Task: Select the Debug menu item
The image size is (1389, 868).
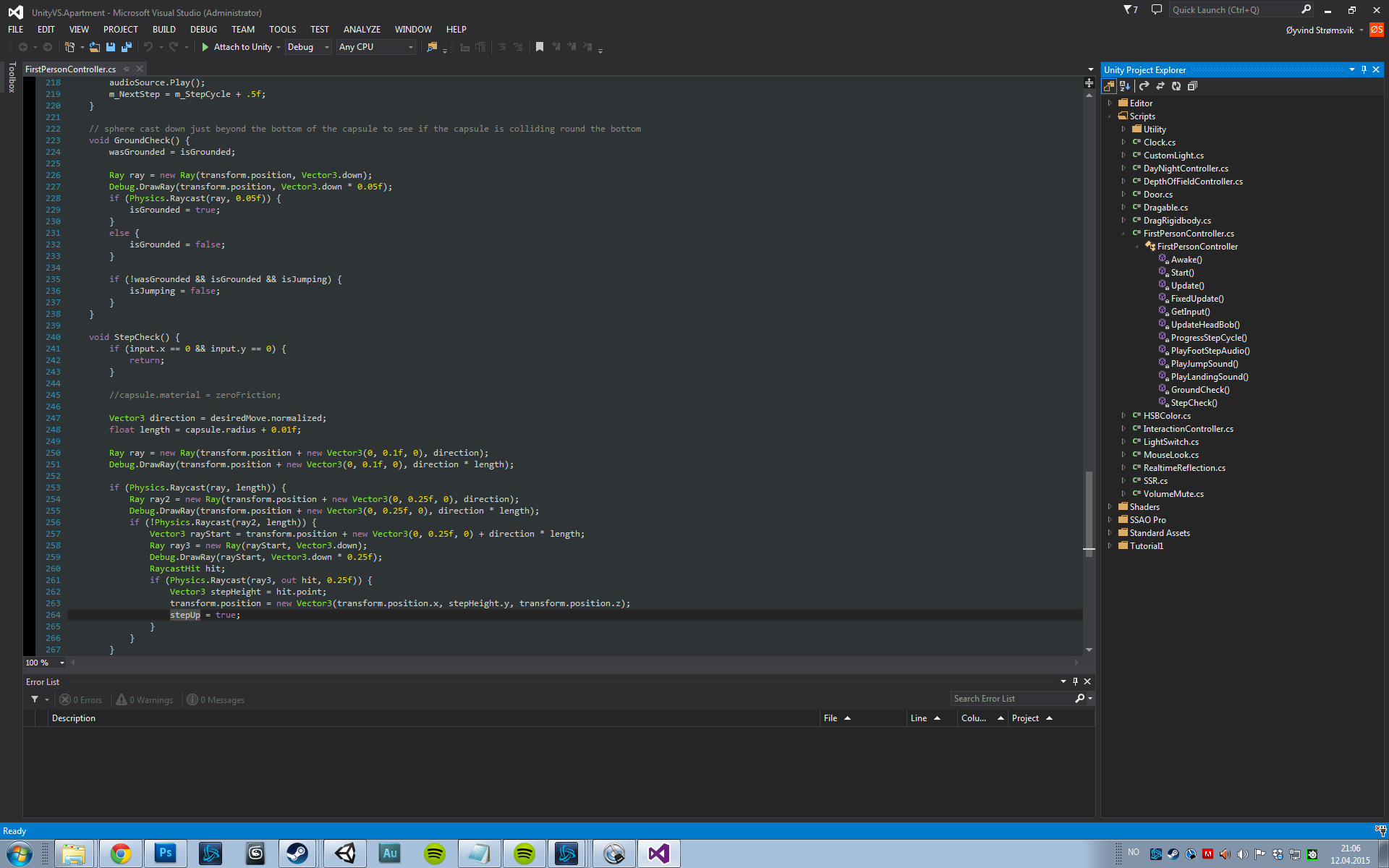Action: point(203,29)
